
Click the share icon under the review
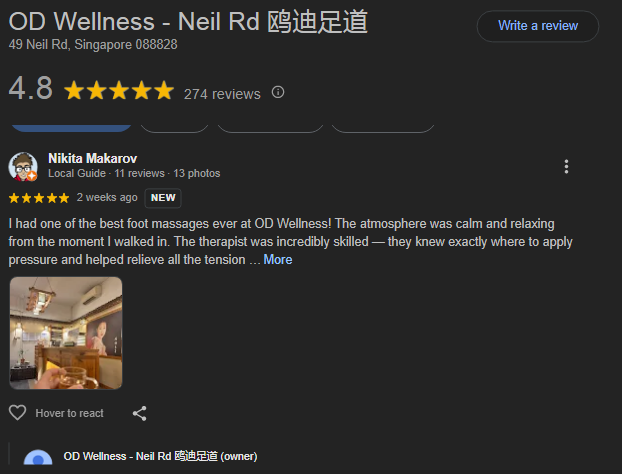139,413
